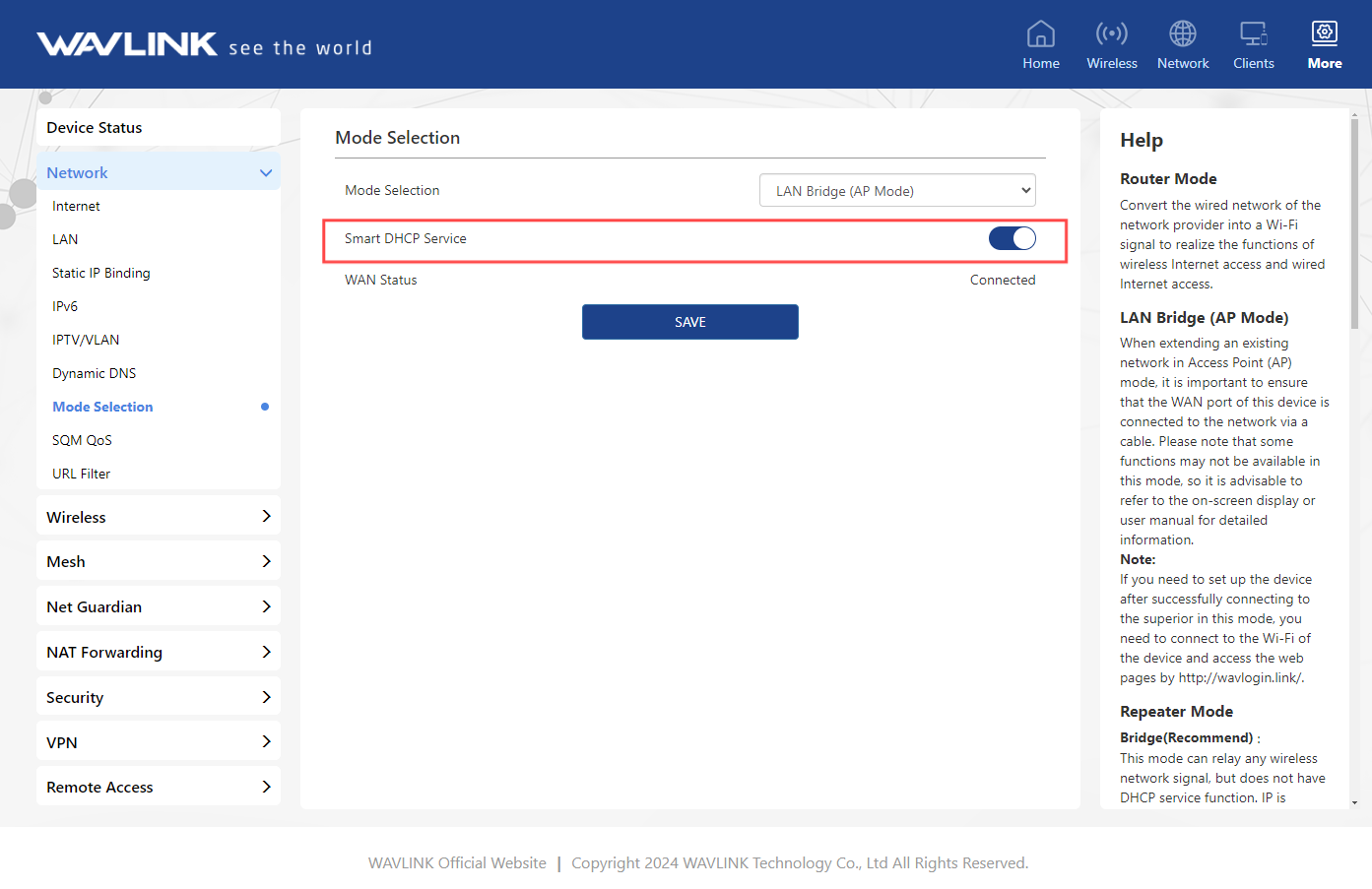1372x889 pixels.
Task: Click the Network globe icon
Action: [1182, 34]
